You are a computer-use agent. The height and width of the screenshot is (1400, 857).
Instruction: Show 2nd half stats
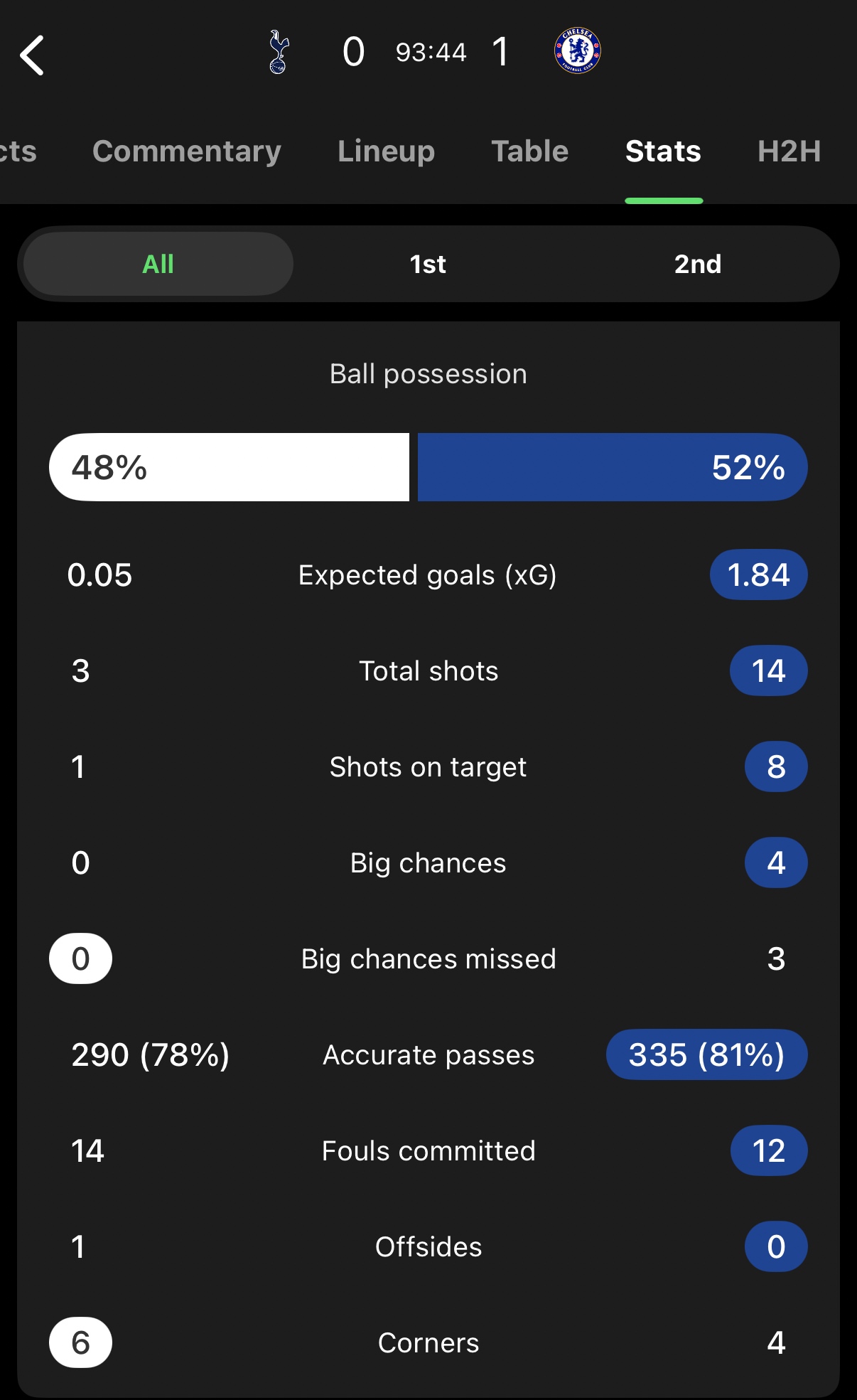[697, 264]
